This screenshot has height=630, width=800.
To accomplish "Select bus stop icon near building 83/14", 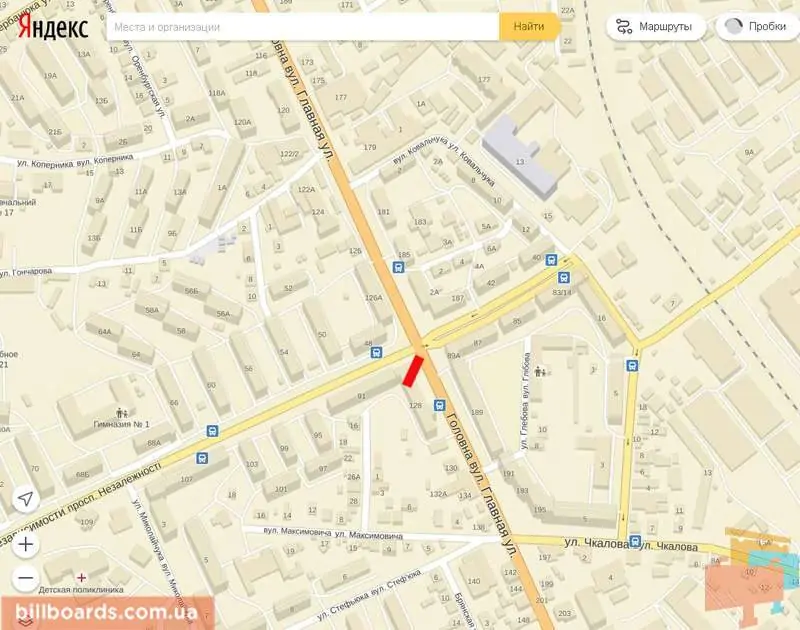I will click(563, 278).
